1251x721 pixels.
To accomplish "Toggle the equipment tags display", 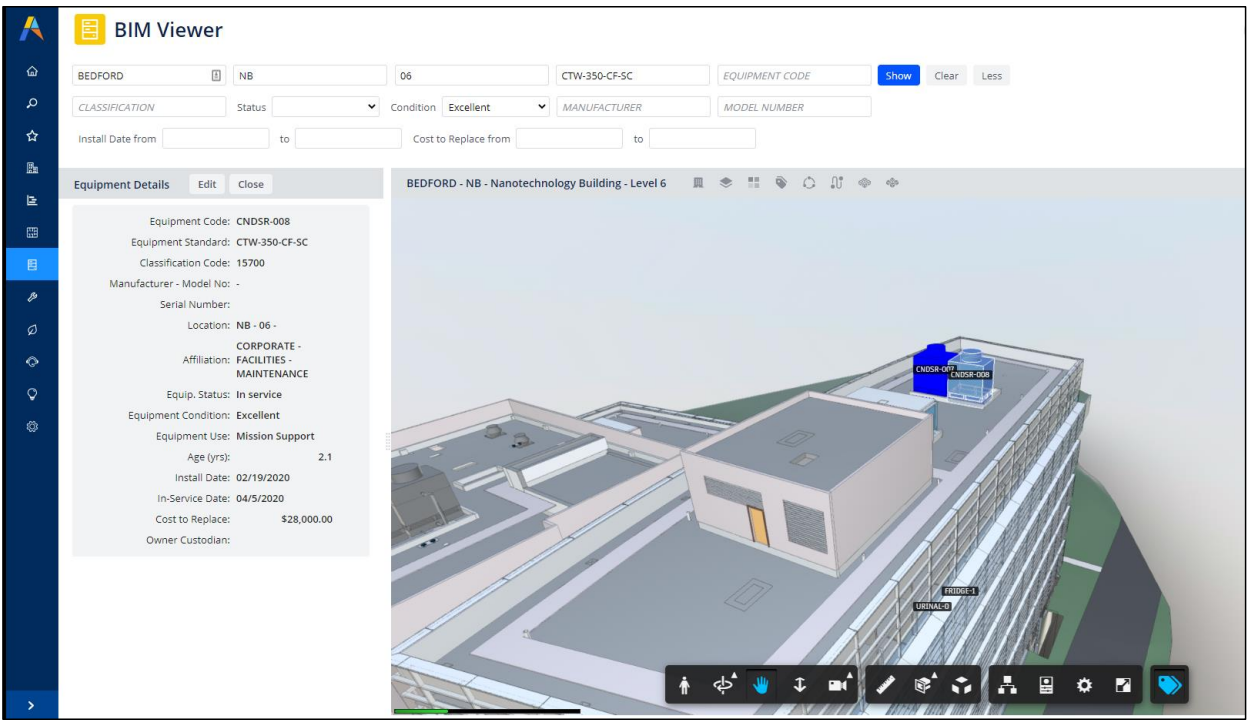I will tap(1168, 686).
